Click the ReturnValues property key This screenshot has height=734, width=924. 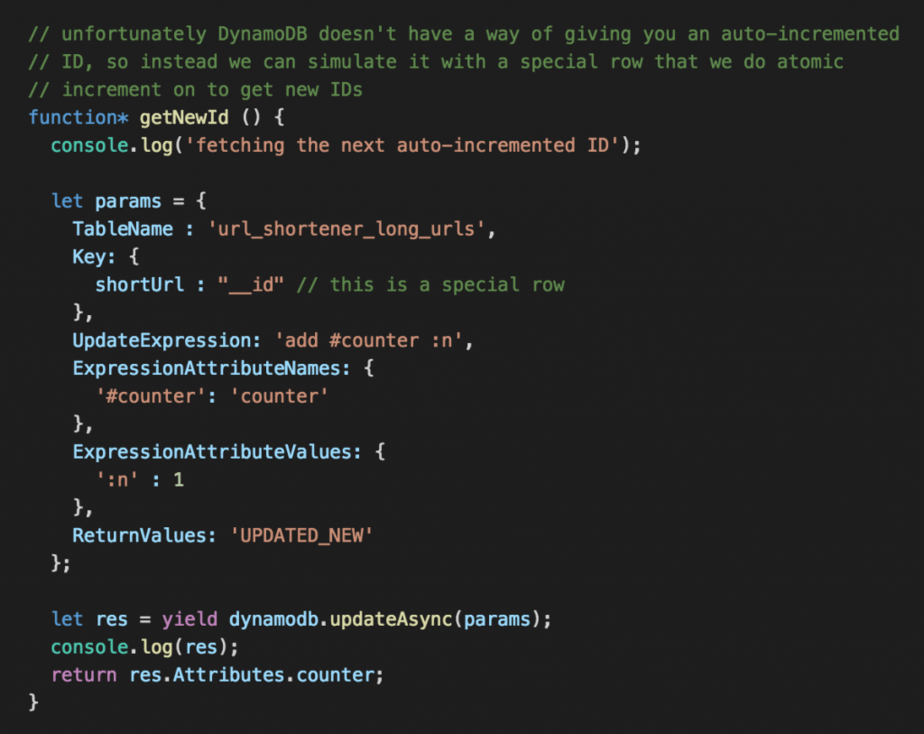[x=139, y=535]
